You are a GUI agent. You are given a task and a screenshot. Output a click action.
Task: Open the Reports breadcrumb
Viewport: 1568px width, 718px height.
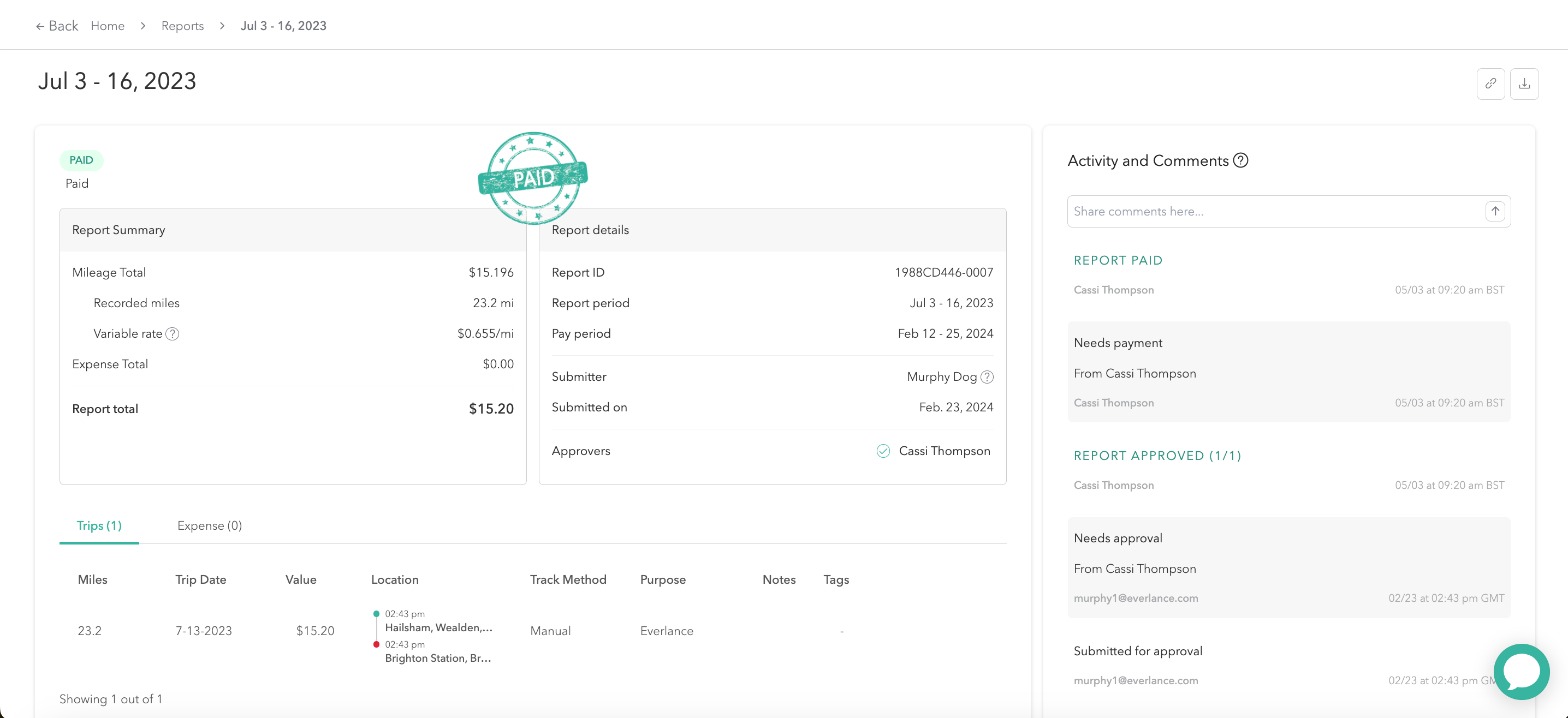pyautogui.click(x=182, y=26)
